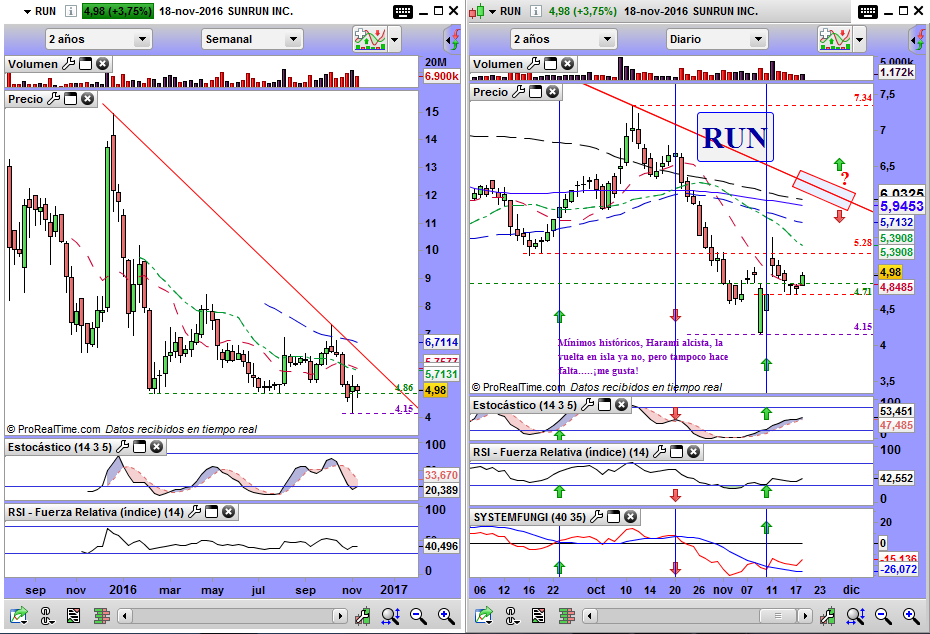Open the list icon in the Semanal toolbar
The width and height of the screenshot is (930, 634).
point(74,616)
